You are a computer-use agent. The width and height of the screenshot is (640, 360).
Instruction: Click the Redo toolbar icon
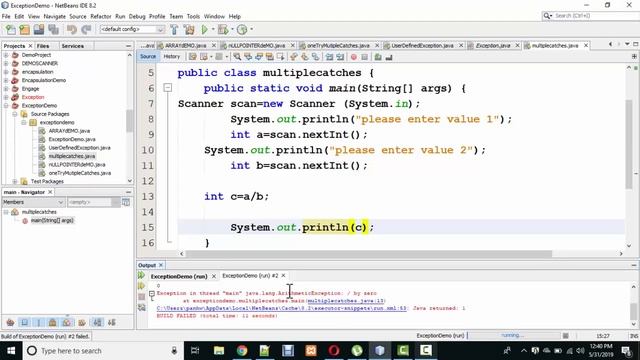(86, 29)
